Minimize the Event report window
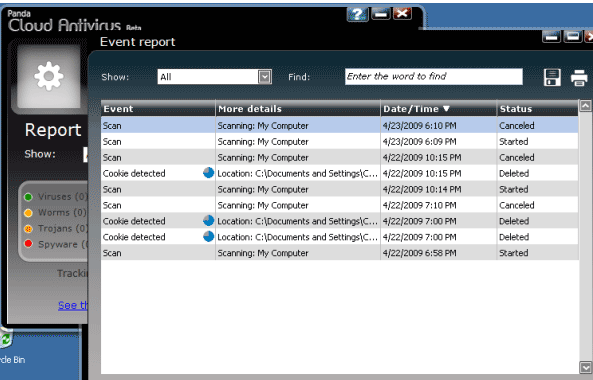The image size is (593, 380). click(551, 37)
